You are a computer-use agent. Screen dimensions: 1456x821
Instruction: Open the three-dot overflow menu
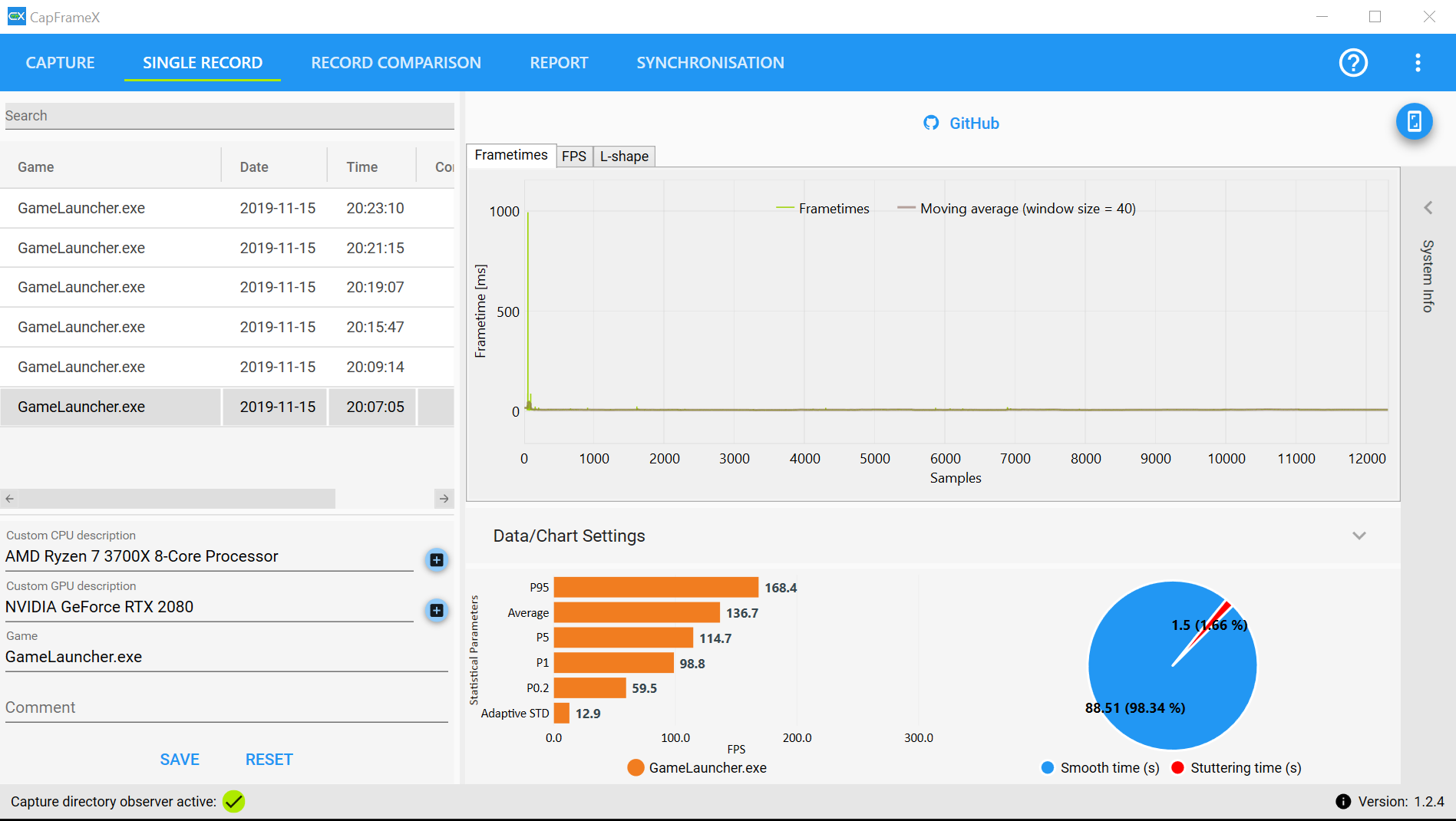point(1418,62)
